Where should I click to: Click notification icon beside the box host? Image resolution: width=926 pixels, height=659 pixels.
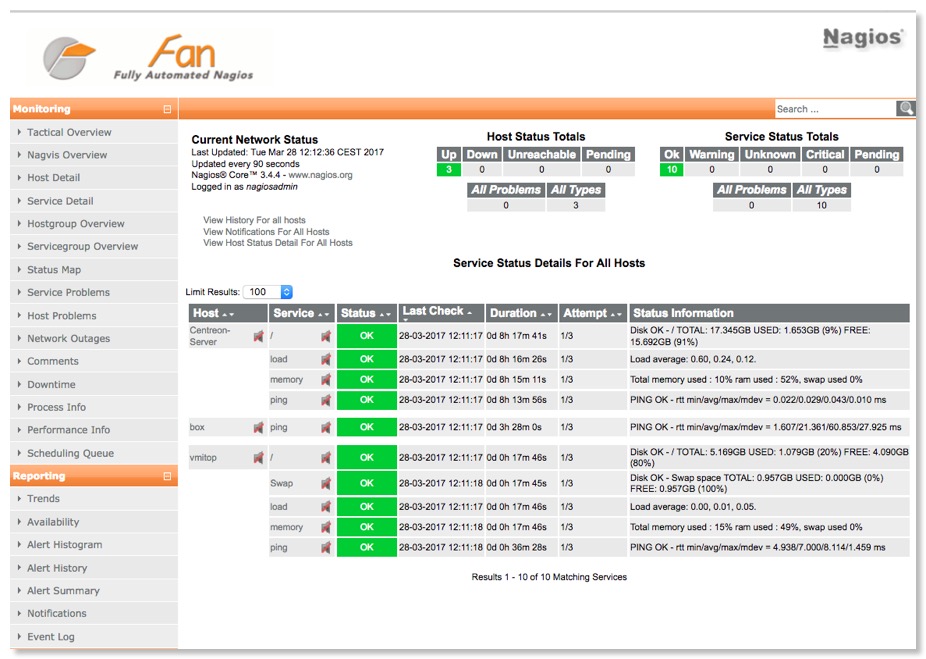[x=259, y=428]
